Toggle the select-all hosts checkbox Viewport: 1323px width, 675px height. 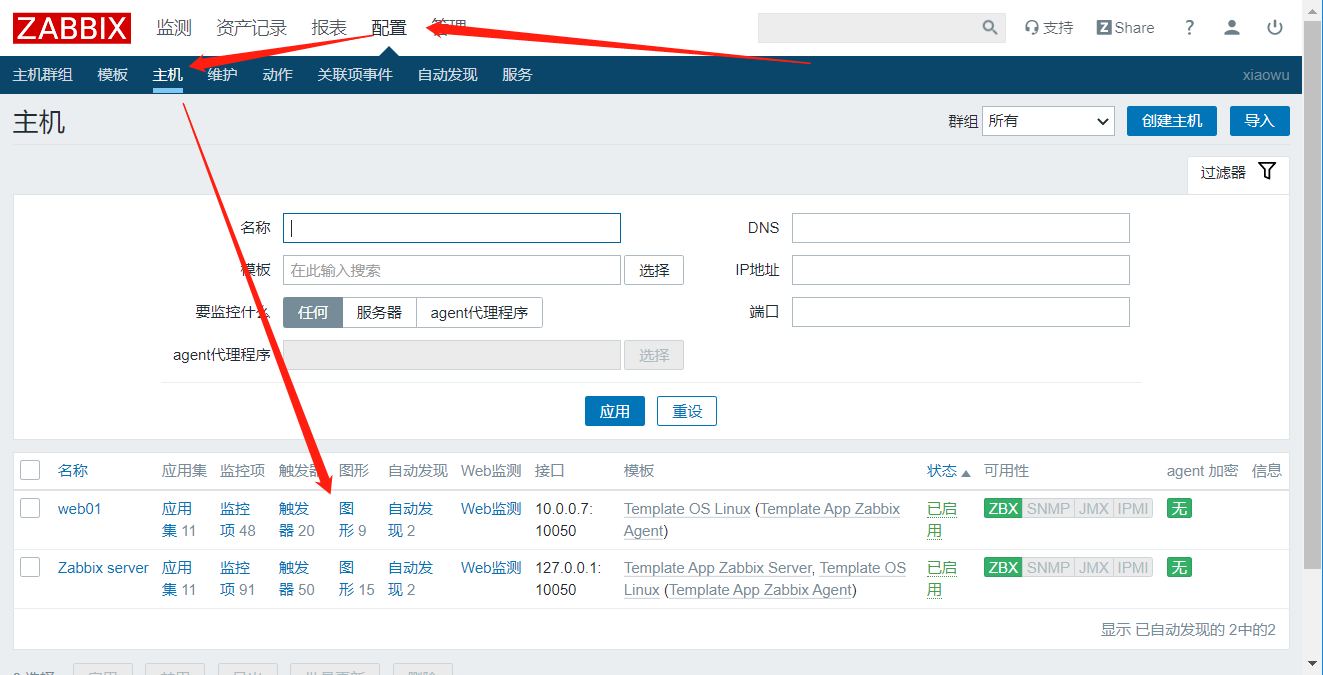[x=30, y=470]
